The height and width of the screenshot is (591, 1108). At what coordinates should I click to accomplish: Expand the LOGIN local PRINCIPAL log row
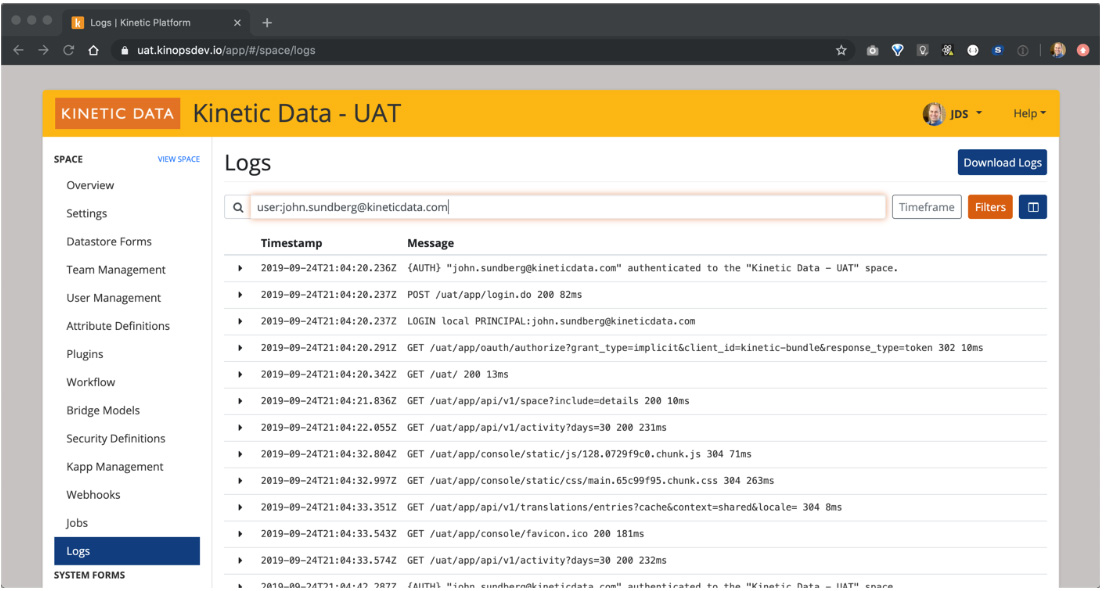point(240,321)
